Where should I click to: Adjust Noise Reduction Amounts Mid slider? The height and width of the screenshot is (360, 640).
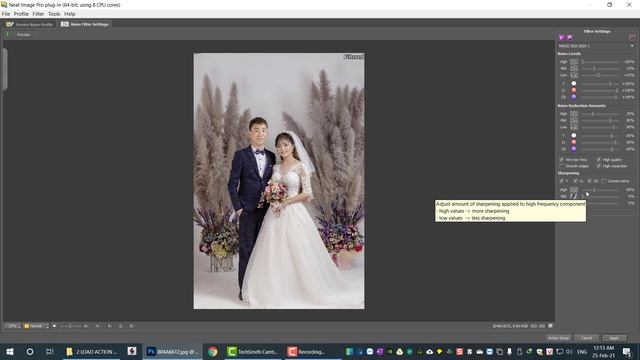(600, 120)
